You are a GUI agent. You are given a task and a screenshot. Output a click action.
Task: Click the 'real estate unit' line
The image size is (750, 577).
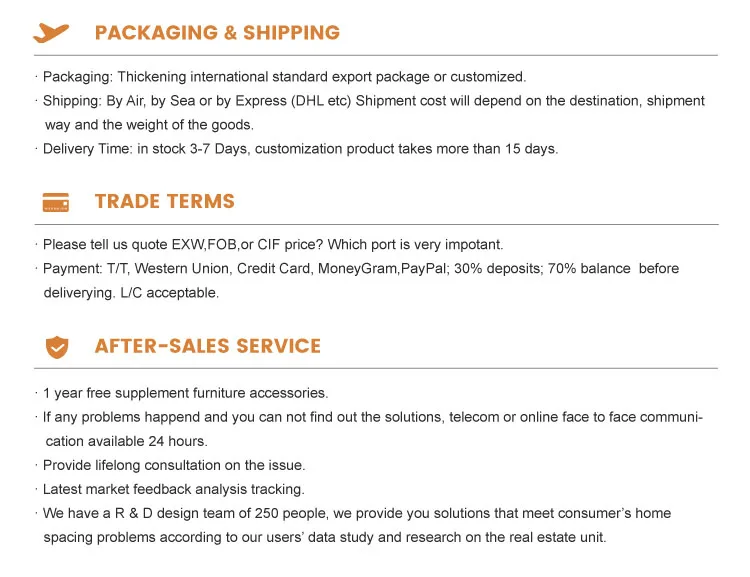[324, 537]
